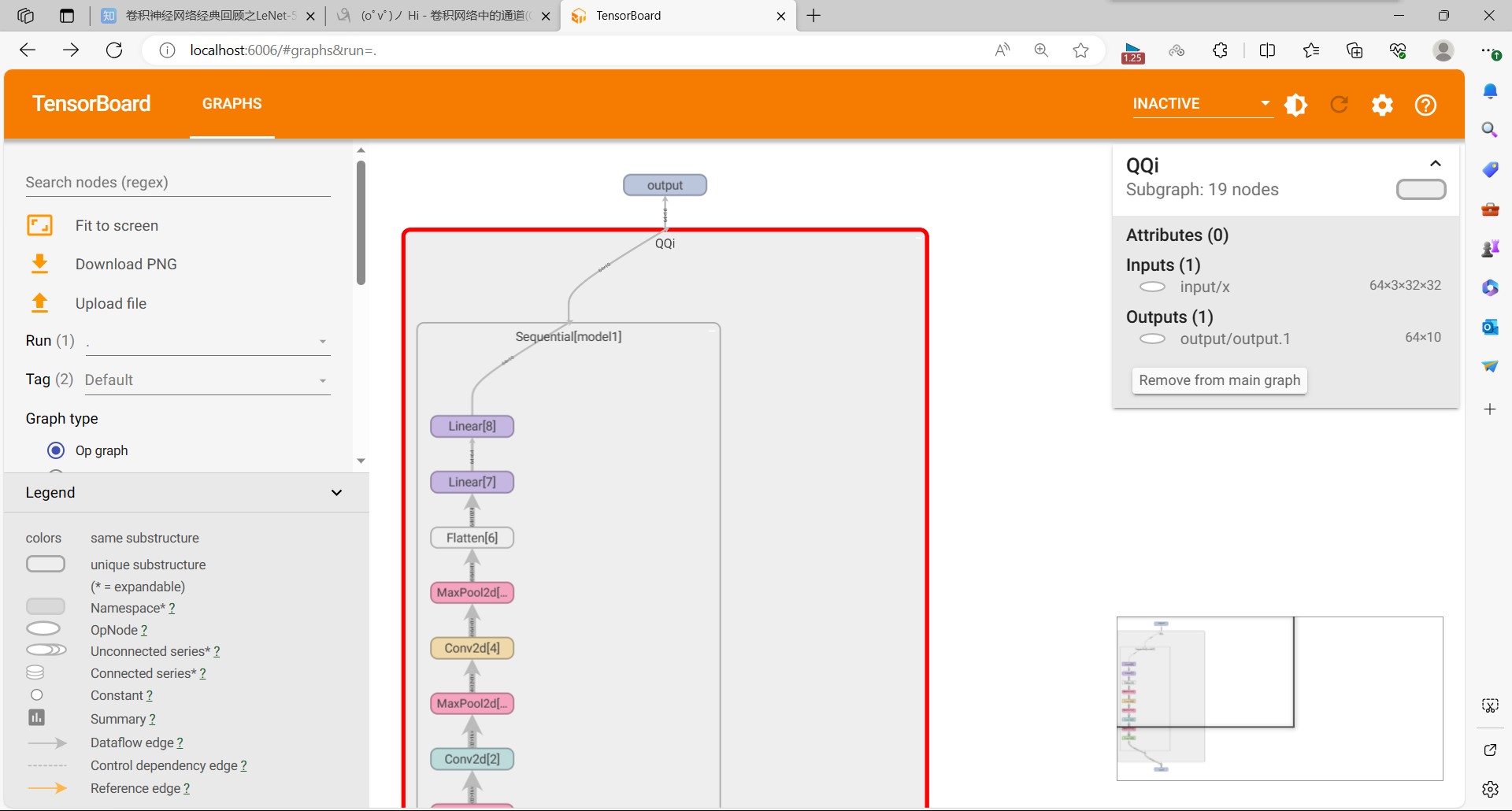Open the Dataflow edge help link
1512x811 pixels.
click(180, 742)
